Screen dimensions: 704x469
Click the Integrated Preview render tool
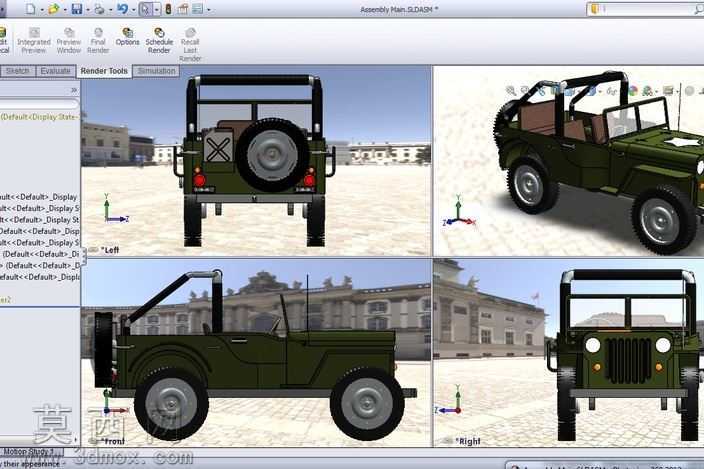34,40
